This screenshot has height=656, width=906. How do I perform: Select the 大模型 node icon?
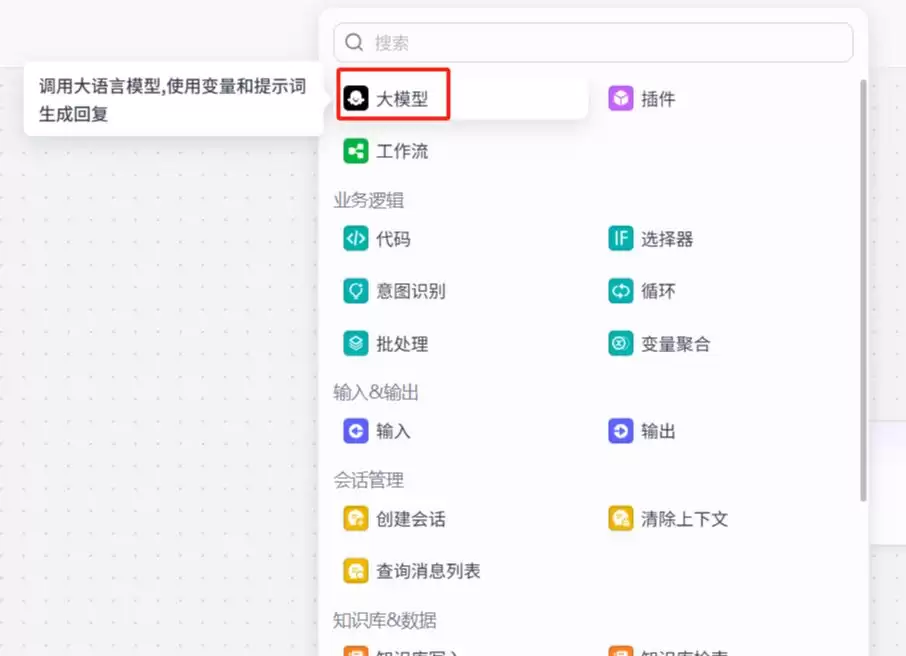coord(356,98)
